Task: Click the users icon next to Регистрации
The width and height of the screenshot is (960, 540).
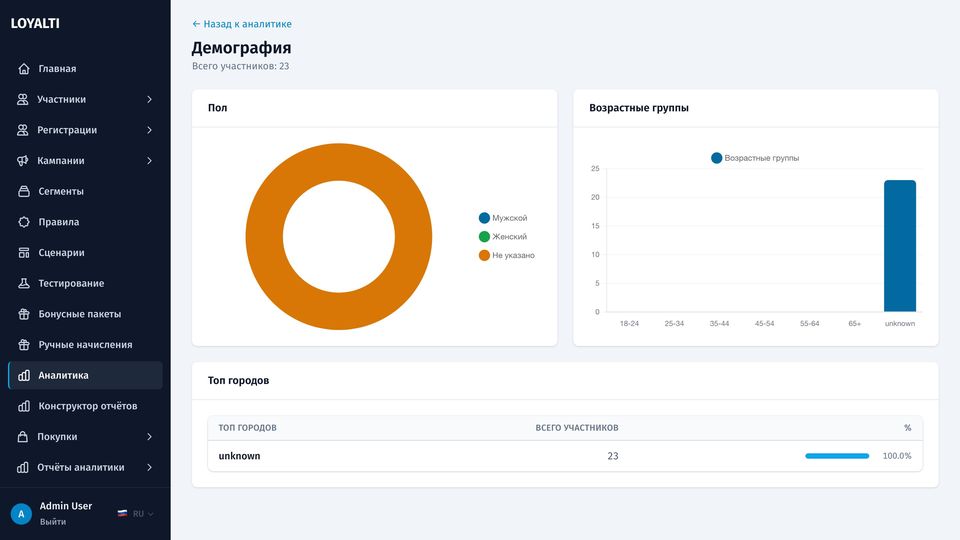Action: 23,130
